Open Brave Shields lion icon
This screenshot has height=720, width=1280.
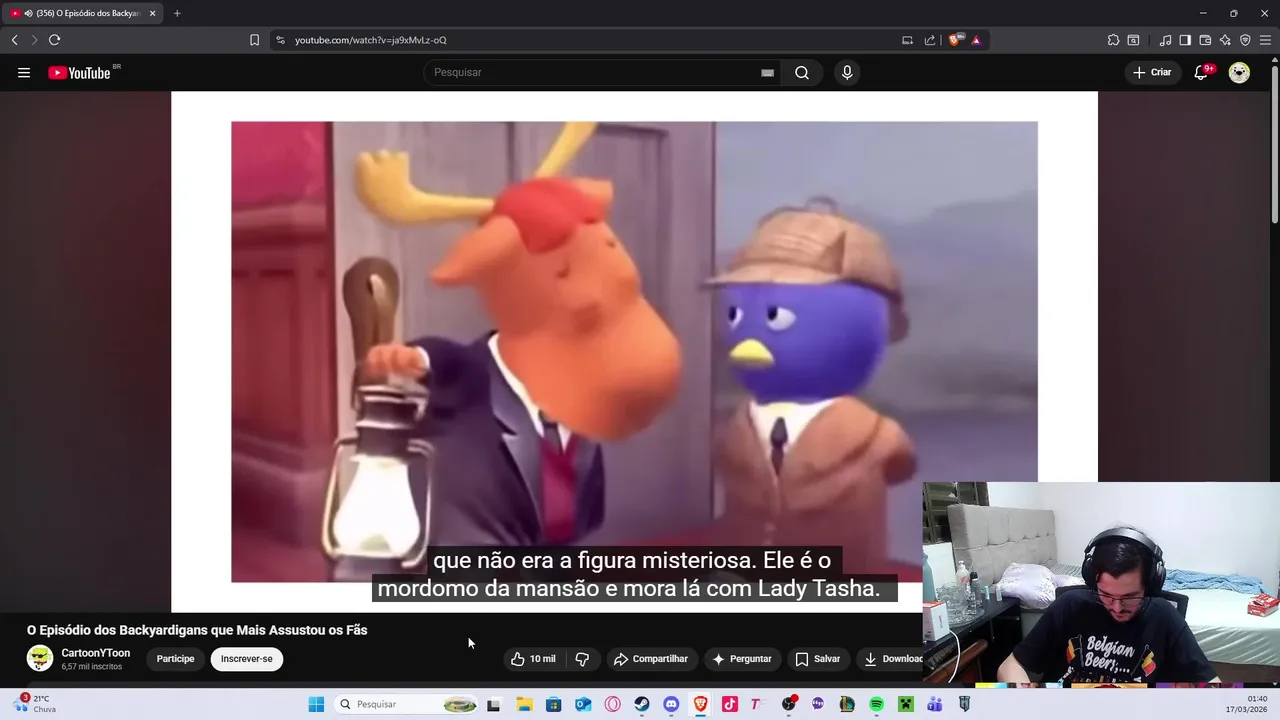tap(955, 40)
